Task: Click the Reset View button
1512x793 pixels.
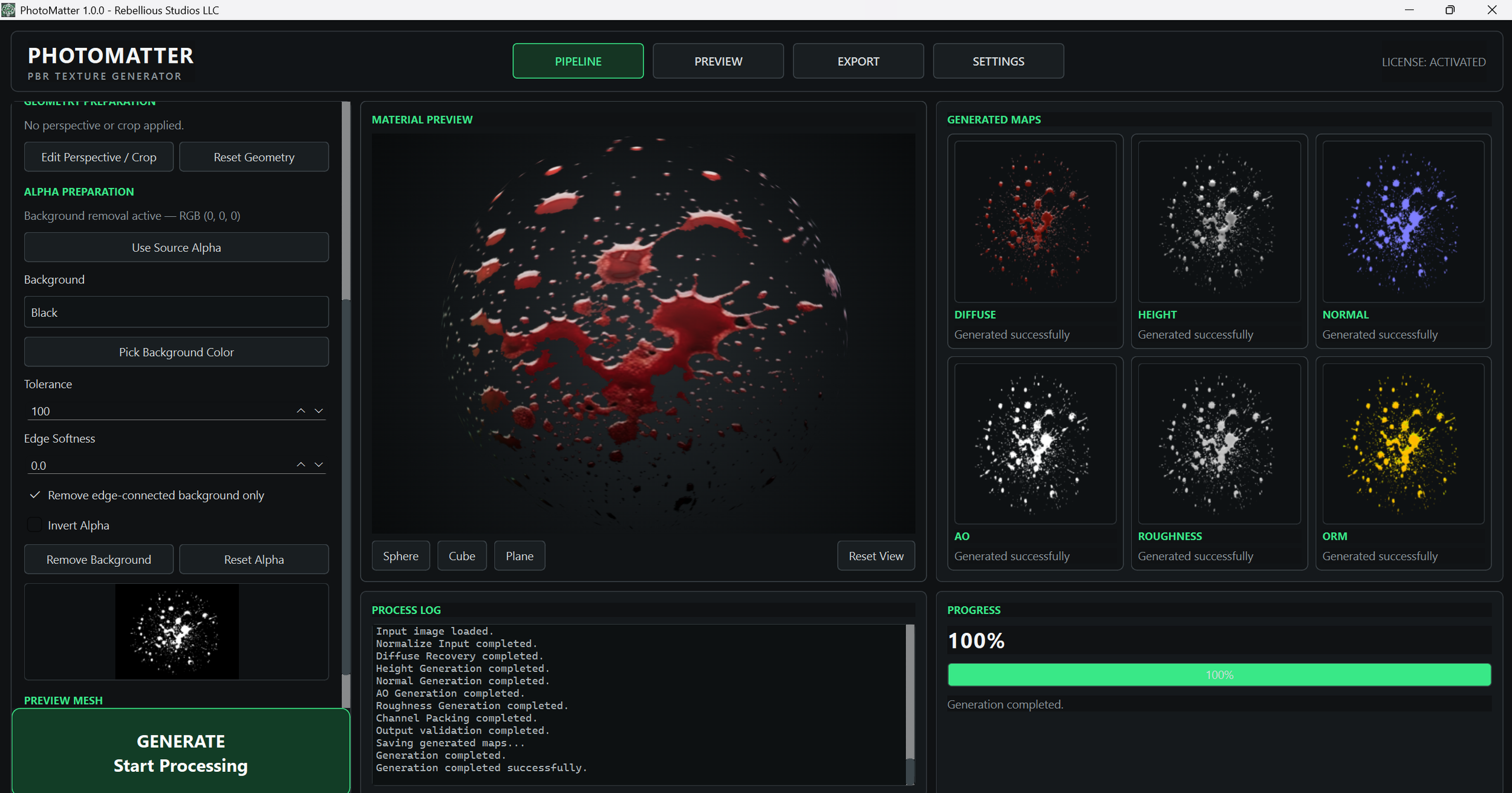Action: coord(876,556)
